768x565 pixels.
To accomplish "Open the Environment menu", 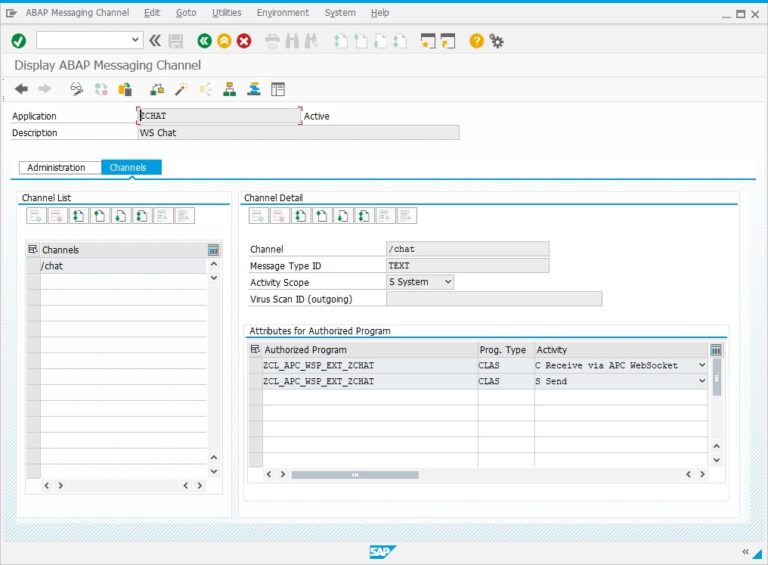I will pyautogui.click(x=282, y=13).
